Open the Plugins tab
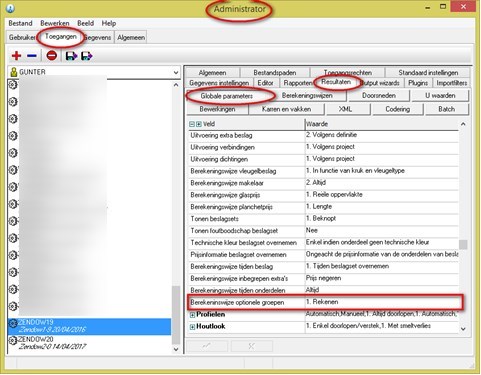Screen dimensions: 481x375 click(x=418, y=83)
